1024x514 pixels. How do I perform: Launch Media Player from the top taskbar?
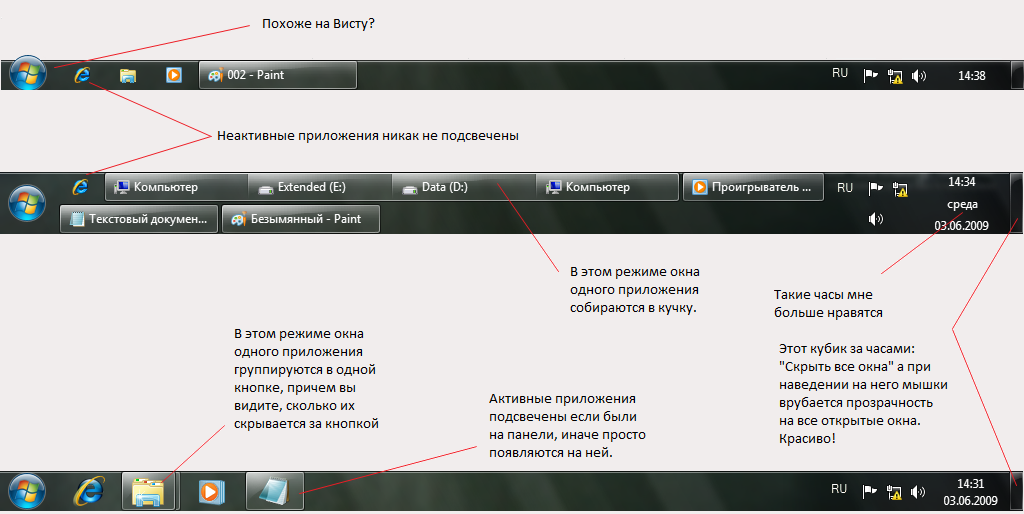pyautogui.click(x=174, y=75)
